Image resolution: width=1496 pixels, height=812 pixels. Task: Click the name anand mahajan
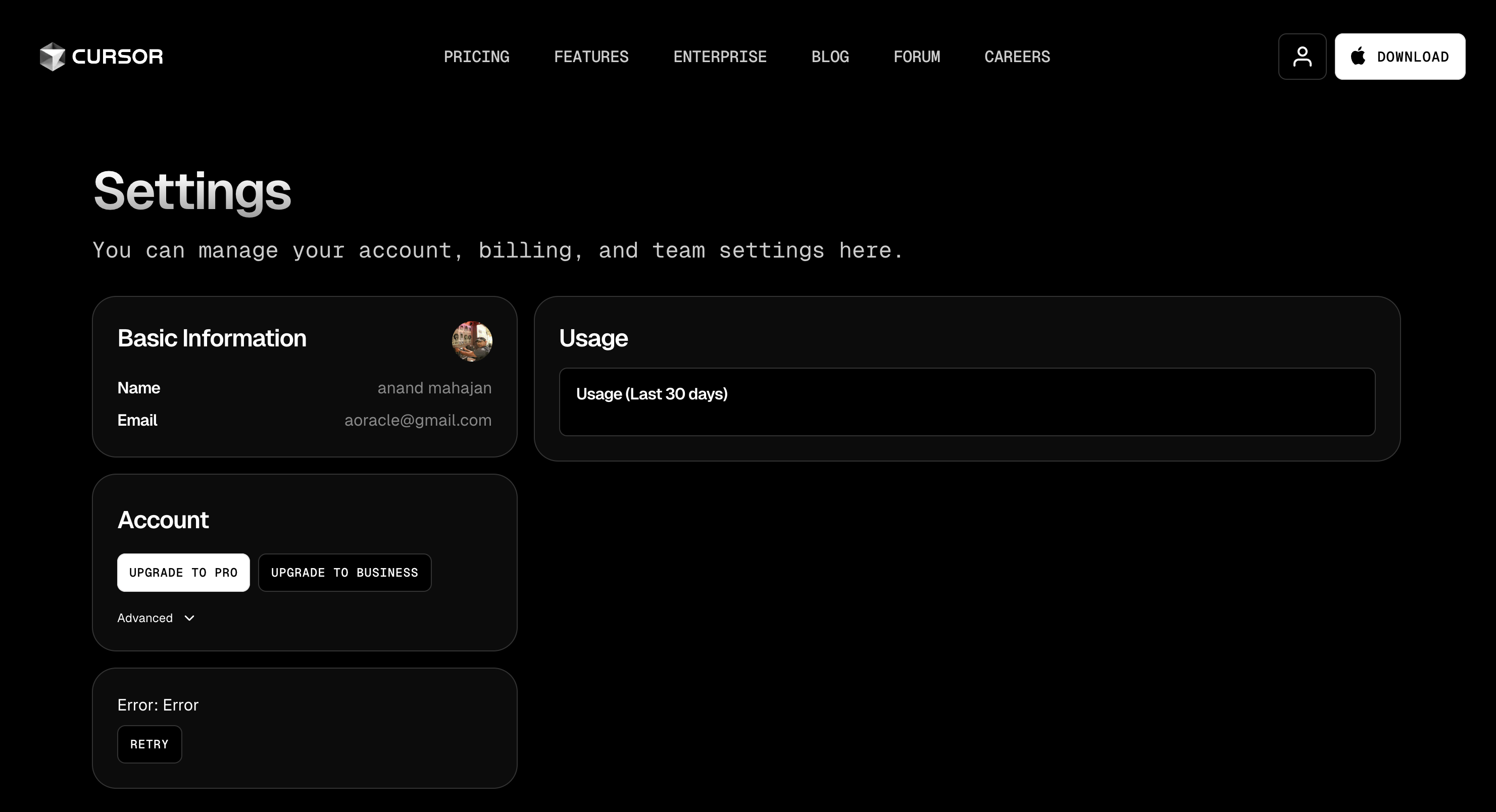tap(434, 388)
